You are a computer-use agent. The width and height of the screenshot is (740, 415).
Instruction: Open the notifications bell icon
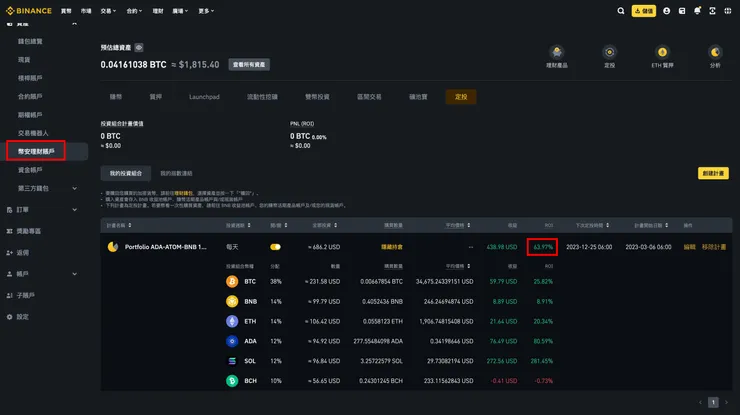point(697,11)
